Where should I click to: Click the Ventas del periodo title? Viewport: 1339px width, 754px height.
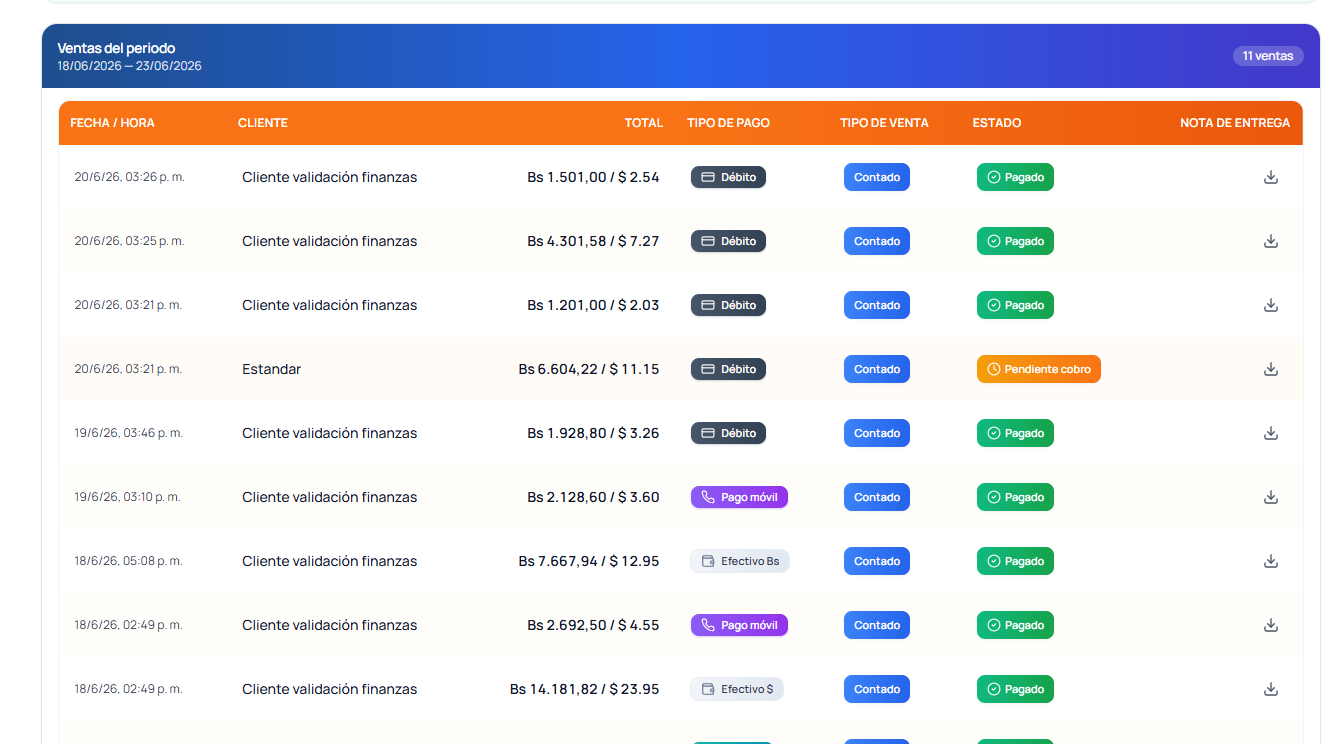tap(116, 48)
